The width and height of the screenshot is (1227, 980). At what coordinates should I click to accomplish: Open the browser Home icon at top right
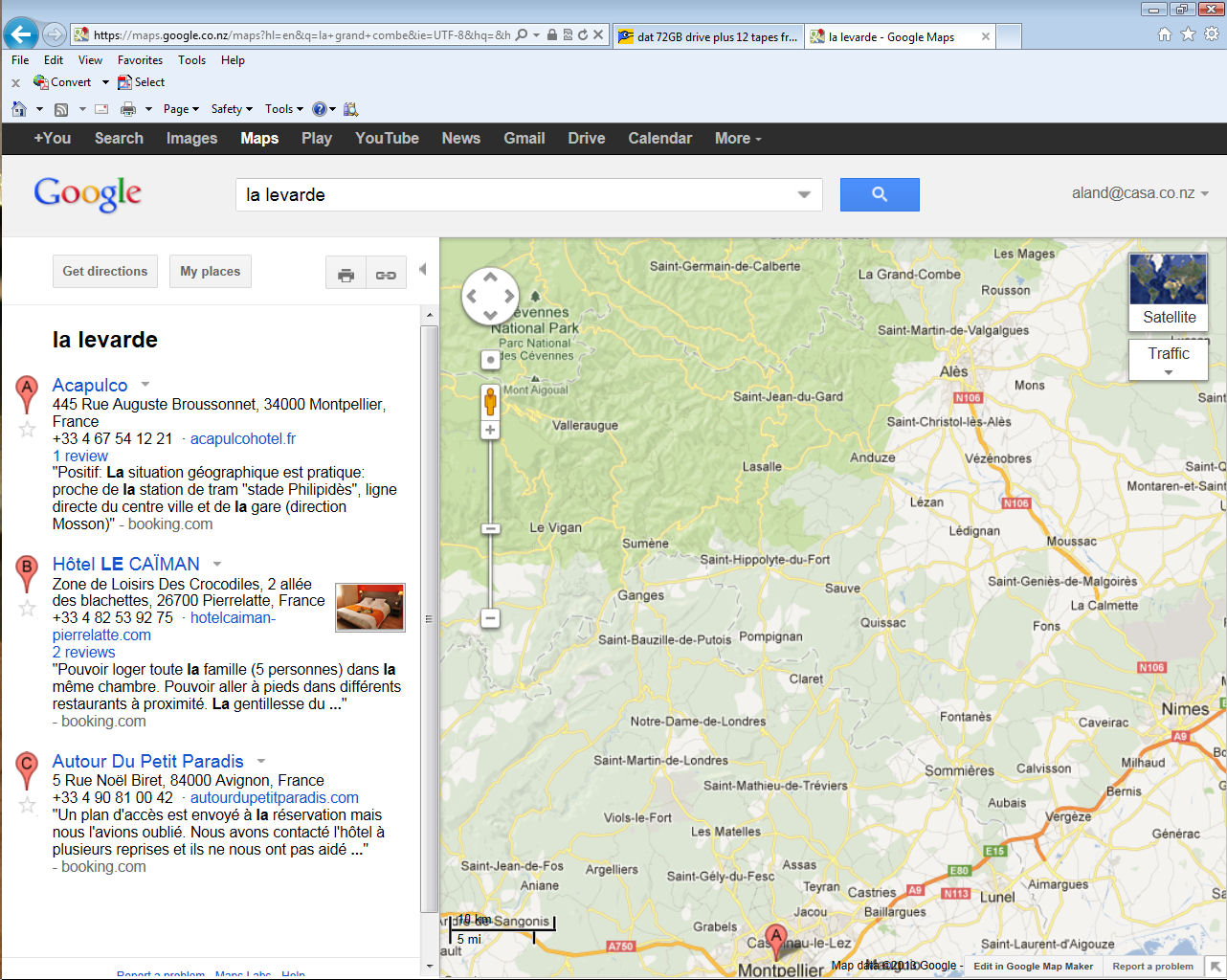(1164, 34)
